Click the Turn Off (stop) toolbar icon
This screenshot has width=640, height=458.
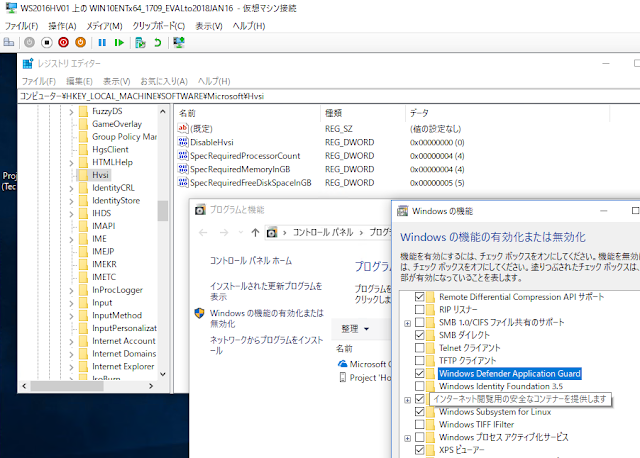[47, 42]
